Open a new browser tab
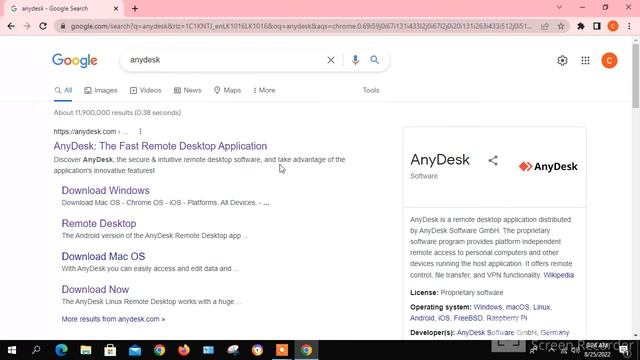The height and width of the screenshot is (360, 640). click(x=135, y=8)
